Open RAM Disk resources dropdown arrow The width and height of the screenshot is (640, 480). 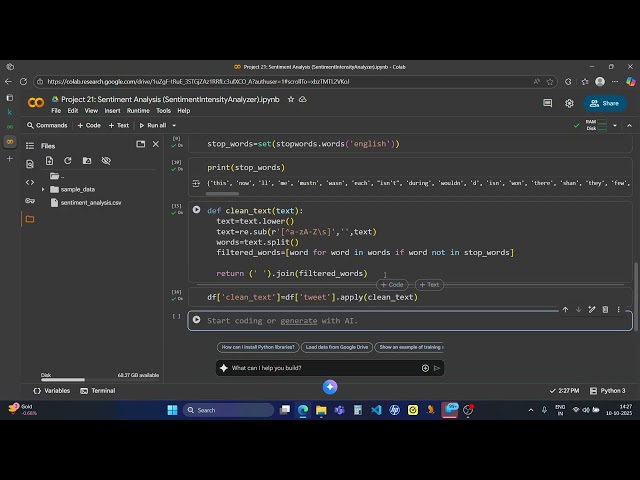click(x=615, y=126)
